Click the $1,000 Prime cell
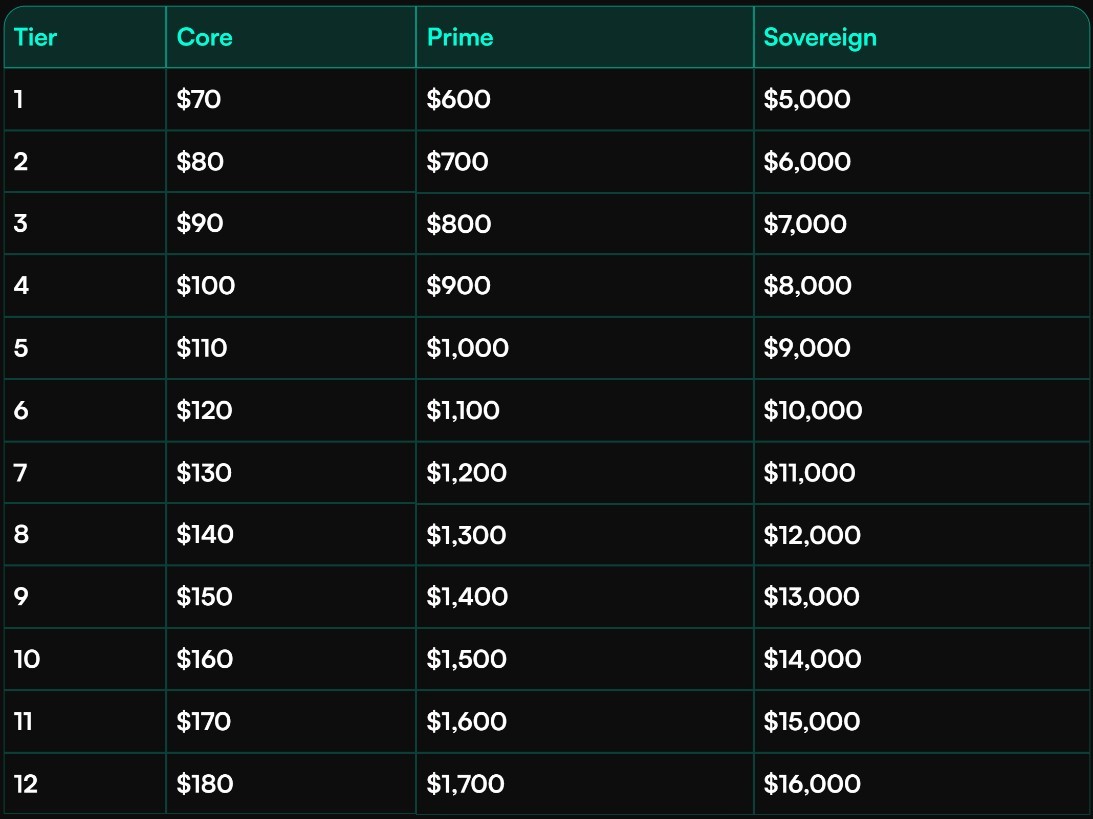This screenshot has width=1093, height=819. click(468, 348)
